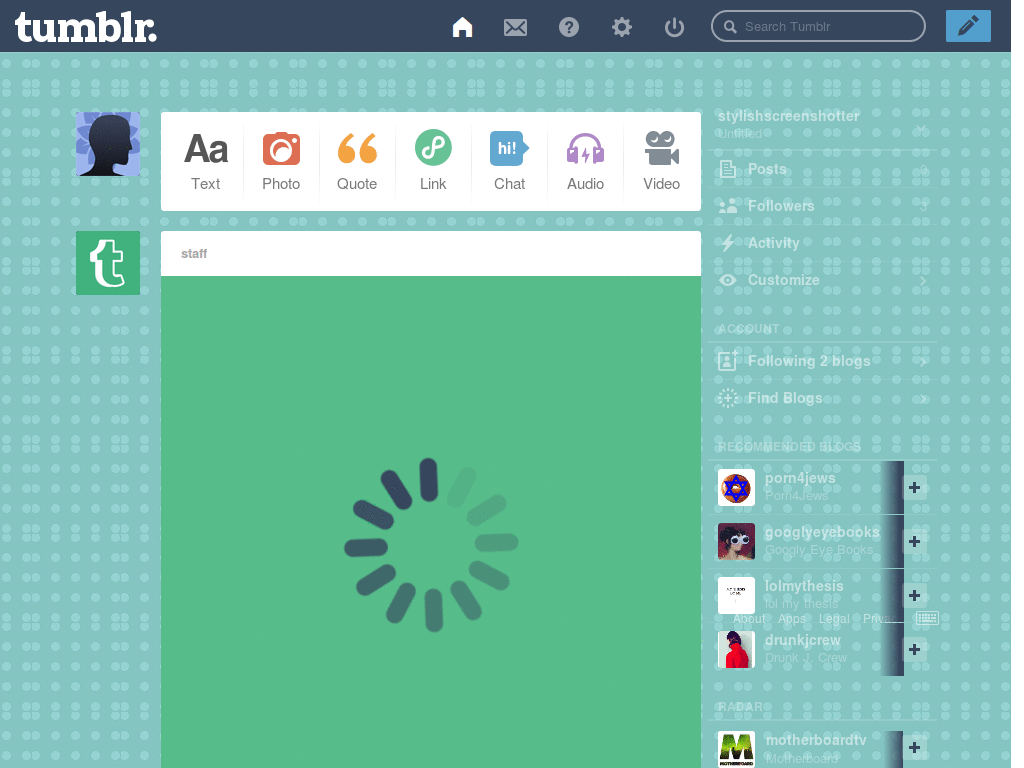The width and height of the screenshot is (1024, 768).
Task: Open the settings gear icon
Action: click(x=622, y=27)
